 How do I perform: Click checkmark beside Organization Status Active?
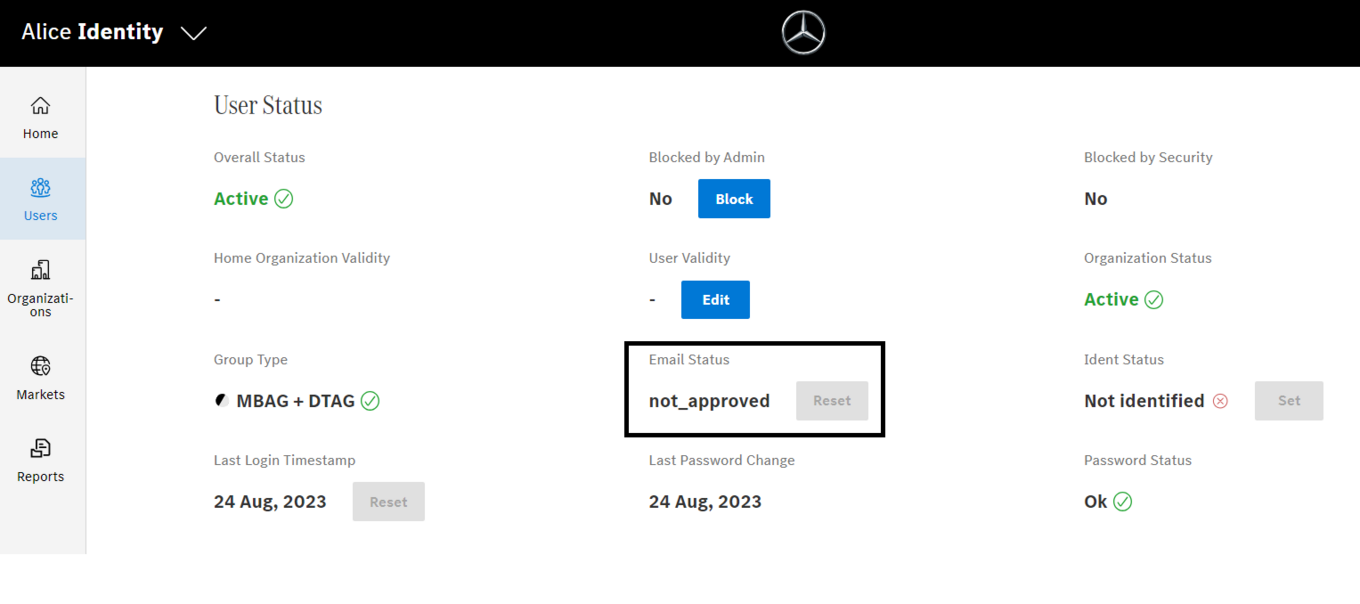pos(1154,300)
